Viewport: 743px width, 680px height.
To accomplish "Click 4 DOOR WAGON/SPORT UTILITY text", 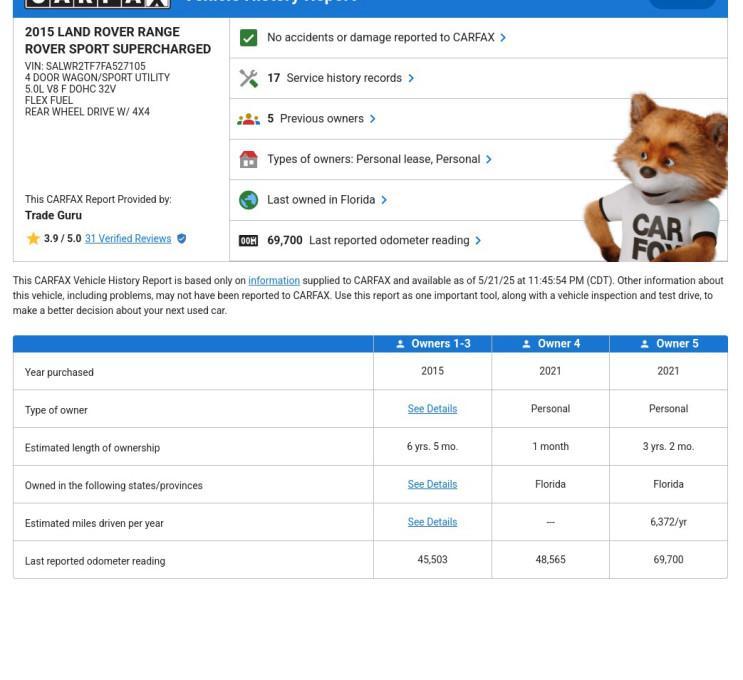I will (x=97, y=78).
